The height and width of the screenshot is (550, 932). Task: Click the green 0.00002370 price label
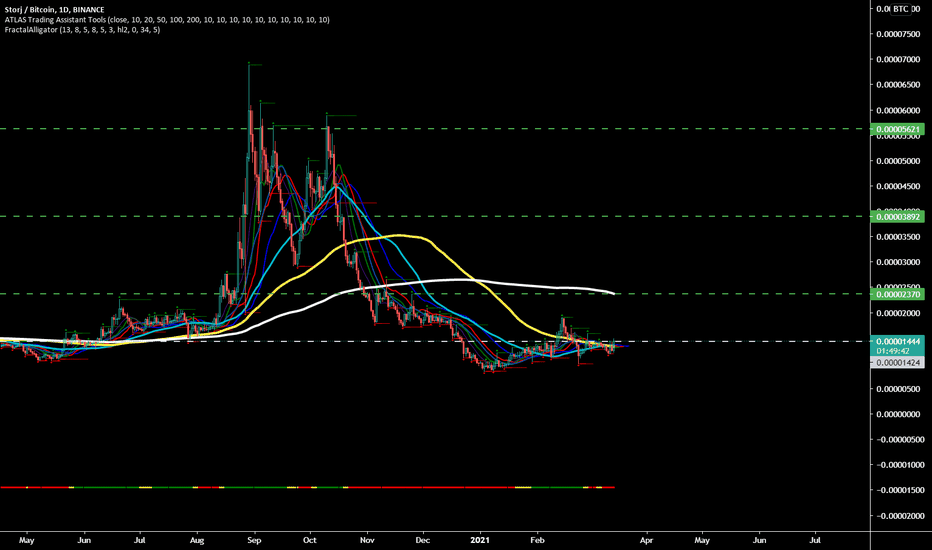coord(897,294)
